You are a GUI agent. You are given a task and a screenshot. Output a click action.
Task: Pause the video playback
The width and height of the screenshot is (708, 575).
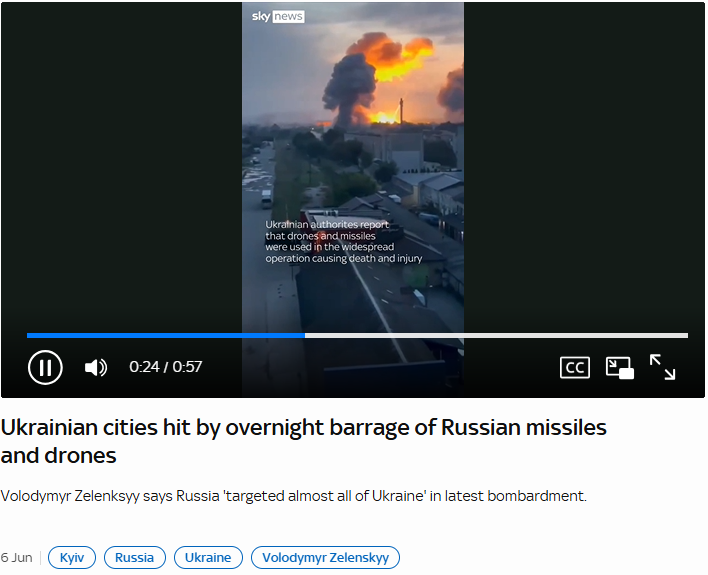pos(45,367)
